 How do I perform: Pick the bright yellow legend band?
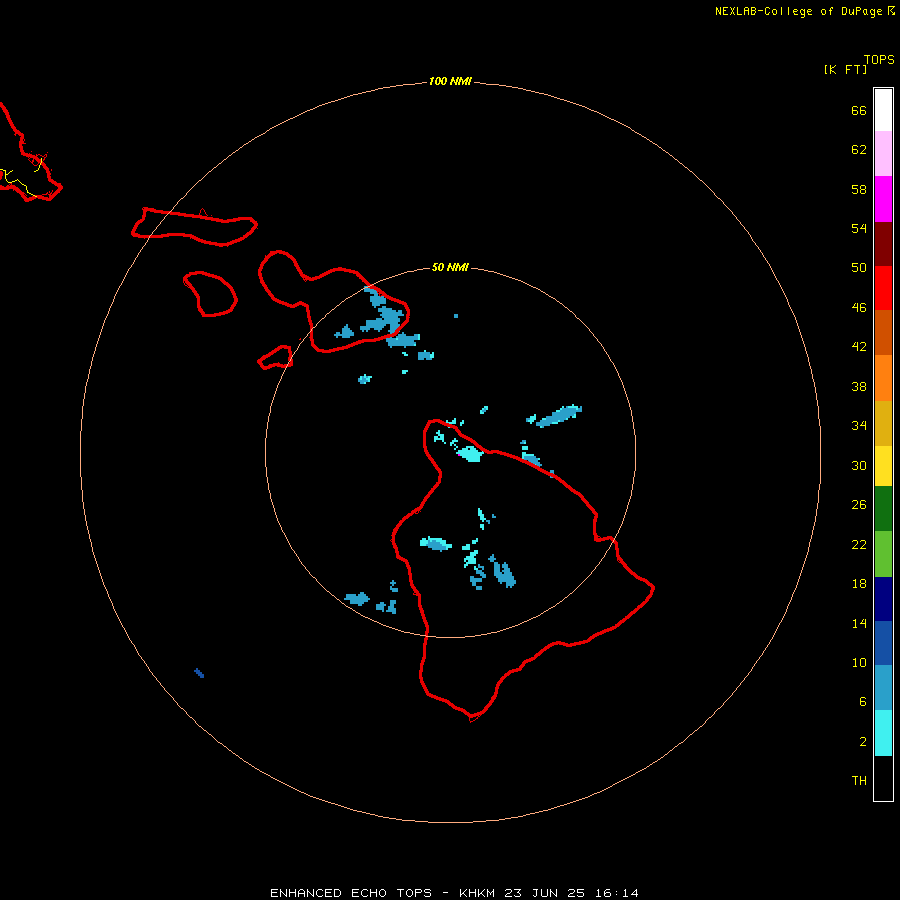883,466
